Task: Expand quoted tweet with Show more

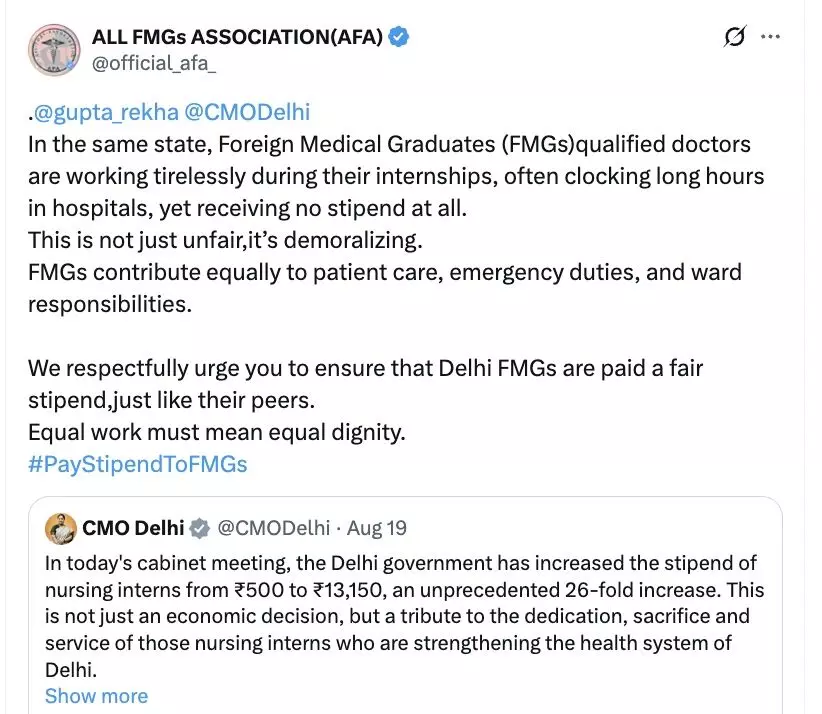Action: pos(96,696)
